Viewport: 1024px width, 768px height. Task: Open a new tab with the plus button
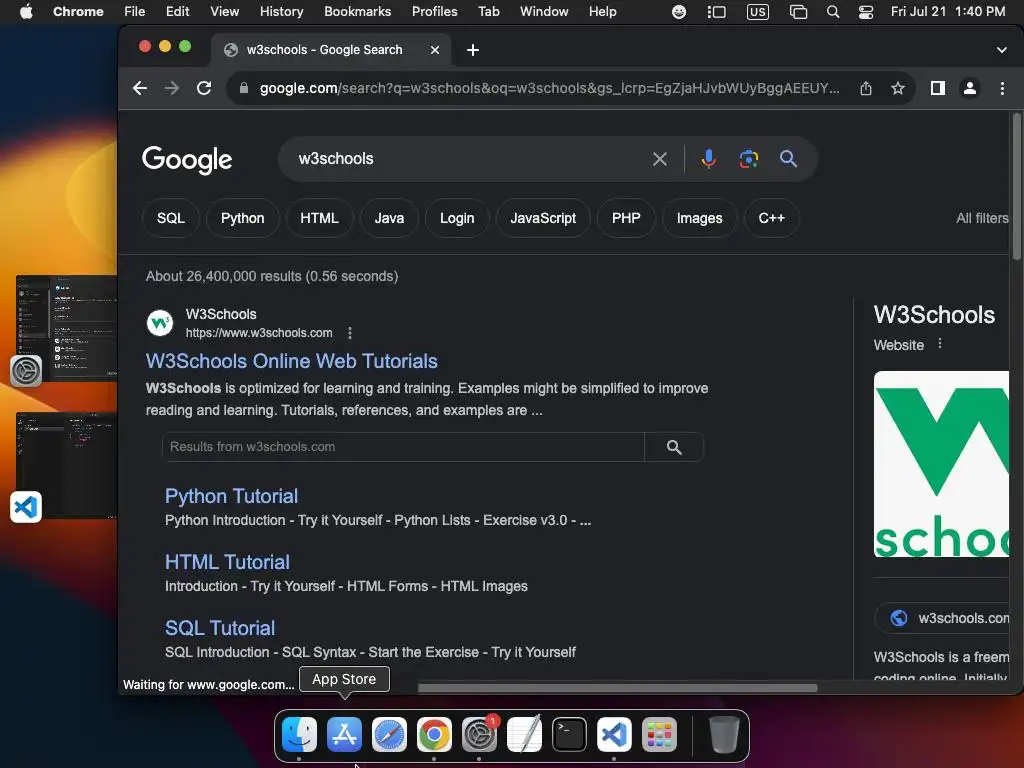tap(473, 50)
